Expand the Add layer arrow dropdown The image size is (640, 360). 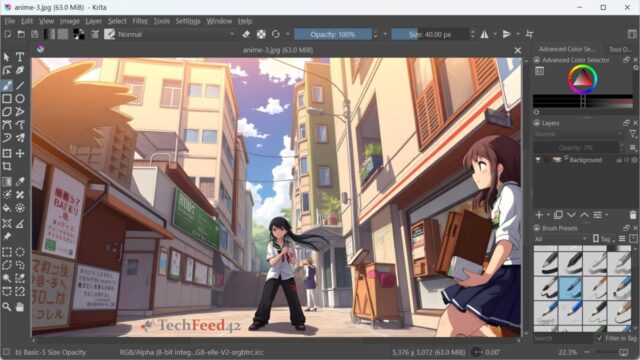(x=548, y=215)
